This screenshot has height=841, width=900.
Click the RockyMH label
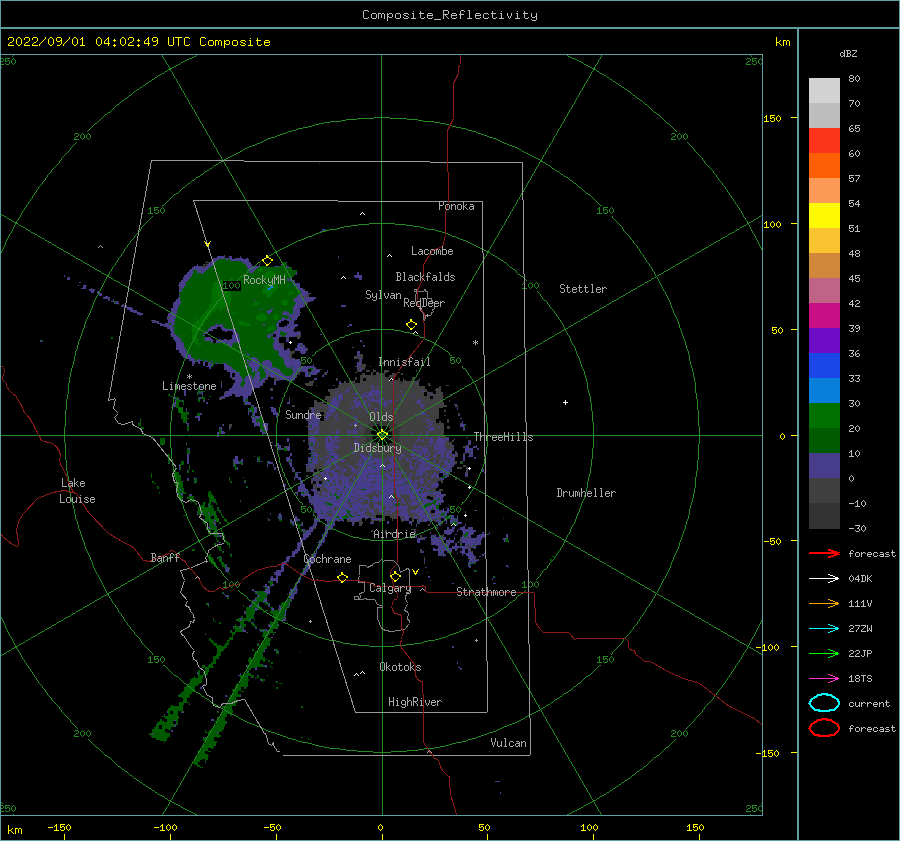pyautogui.click(x=264, y=280)
